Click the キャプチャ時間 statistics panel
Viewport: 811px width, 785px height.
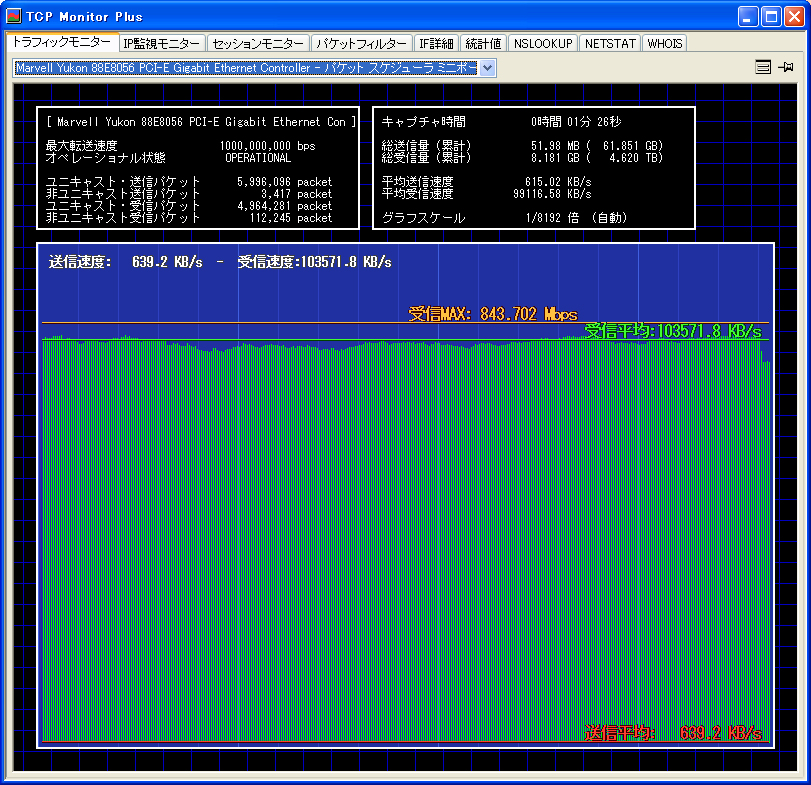point(533,168)
